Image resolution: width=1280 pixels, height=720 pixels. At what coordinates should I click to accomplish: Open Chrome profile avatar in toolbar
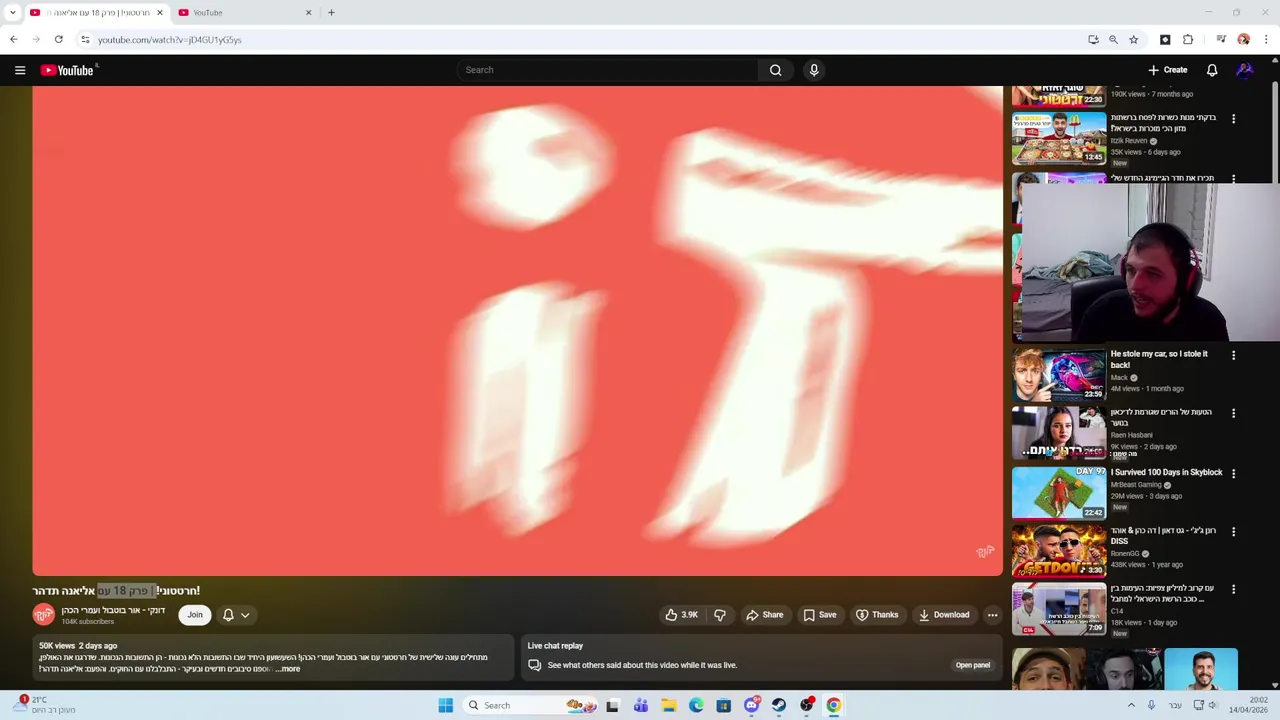pos(1244,40)
